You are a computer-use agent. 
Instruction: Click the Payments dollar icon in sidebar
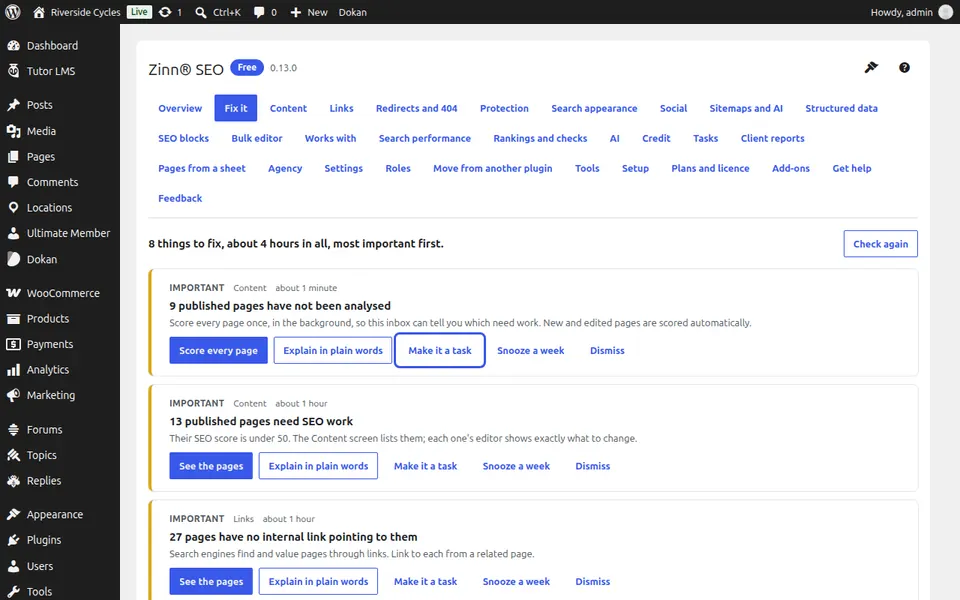pos(13,344)
